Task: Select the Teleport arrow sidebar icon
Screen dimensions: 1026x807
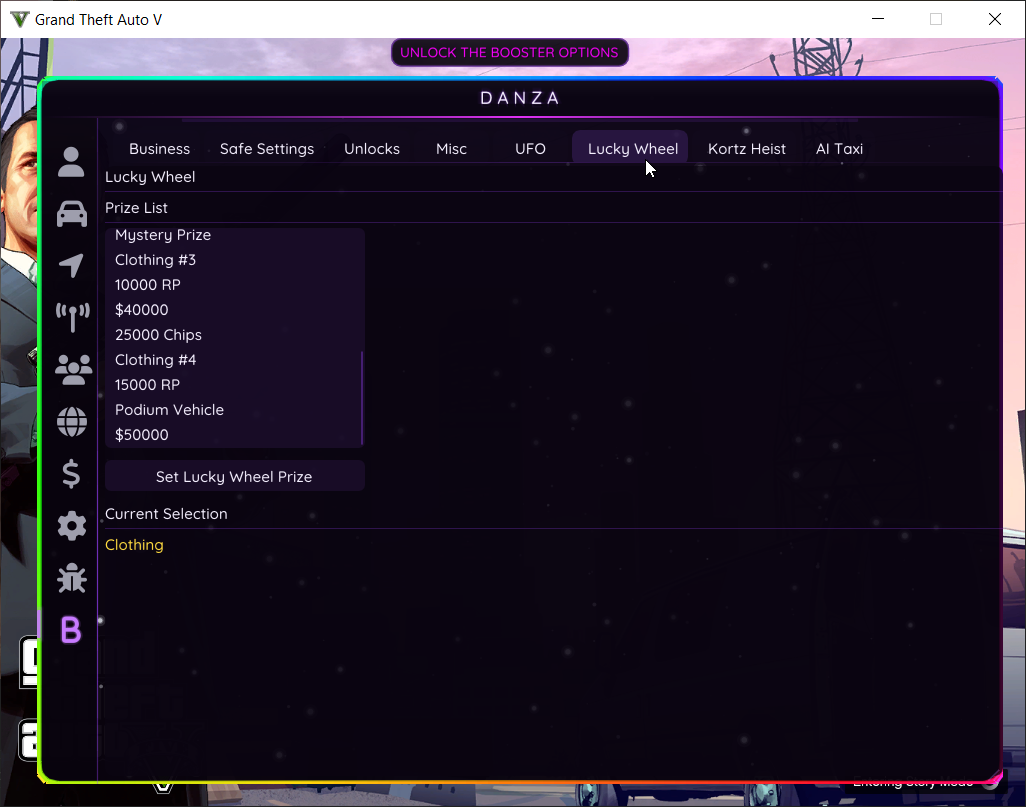Action: [71, 265]
